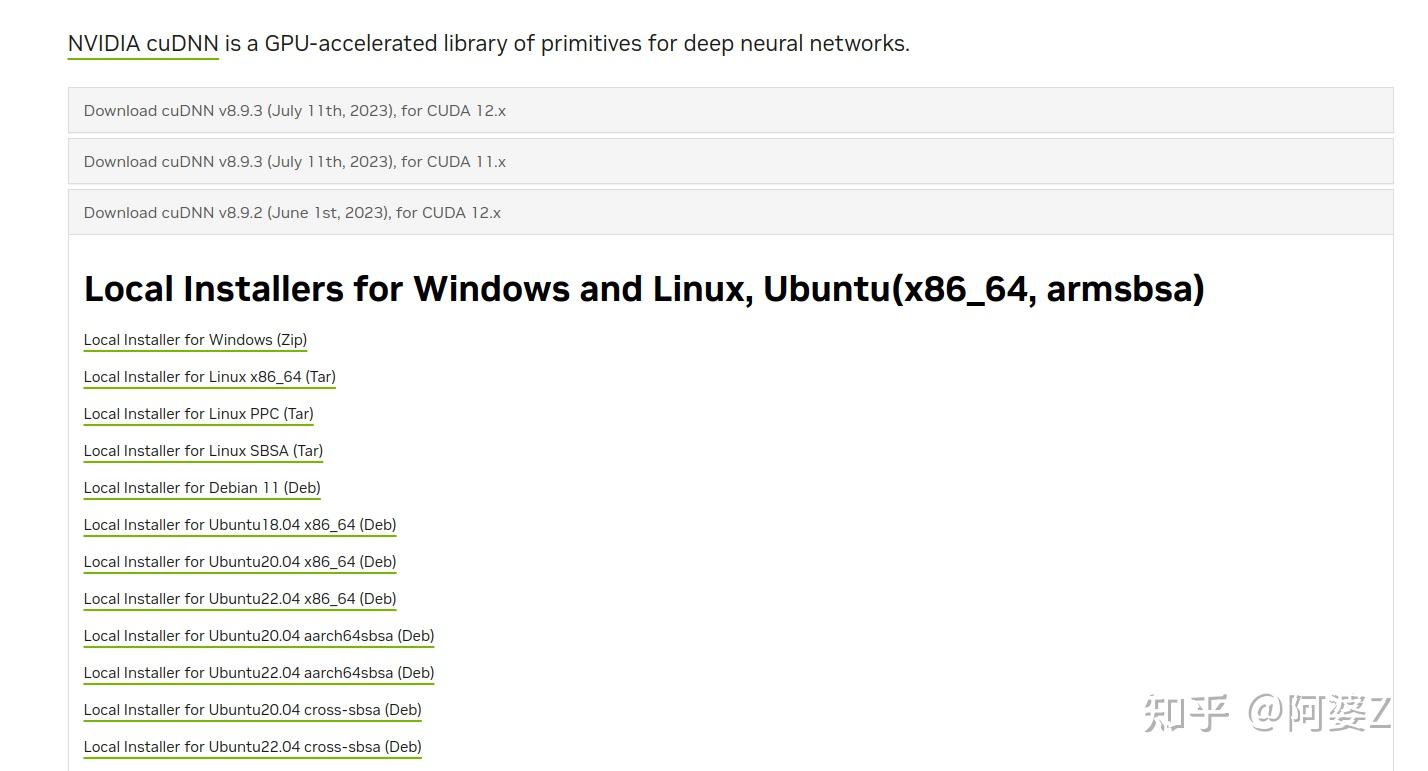The height and width of the screenshot is (771, 1428).
Task: Download the Ubuntu20.04 x86_64 Deb installer
Action: point(240,561)
